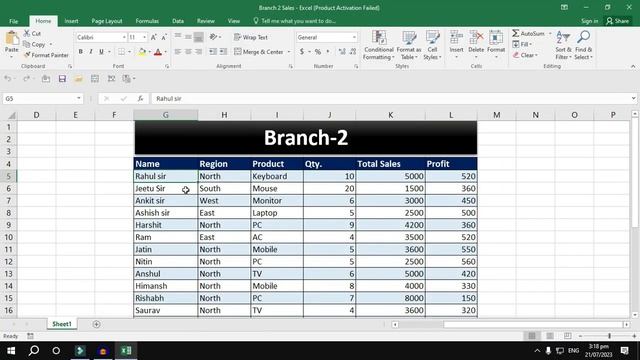Click the Fill Color bucket icon

click(x=142, y=52)
